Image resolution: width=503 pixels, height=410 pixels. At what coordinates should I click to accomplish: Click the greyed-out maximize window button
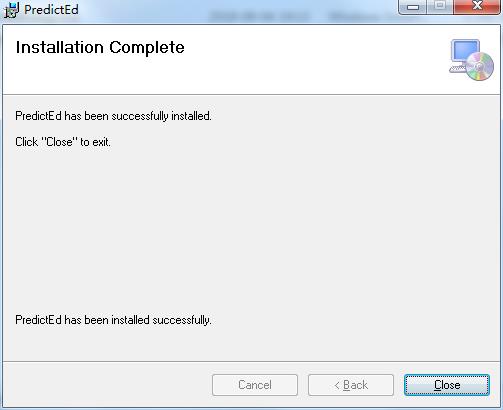[440, 7]
